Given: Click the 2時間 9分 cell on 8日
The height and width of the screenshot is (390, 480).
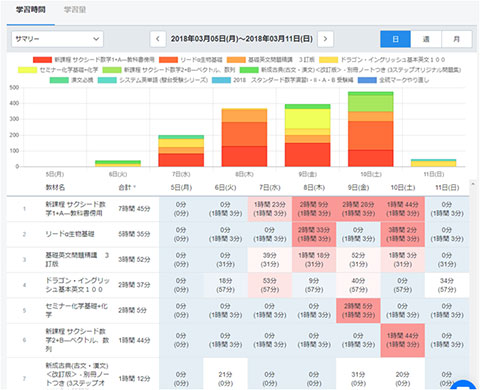Looking at the screenshot, I should [314, 209].
